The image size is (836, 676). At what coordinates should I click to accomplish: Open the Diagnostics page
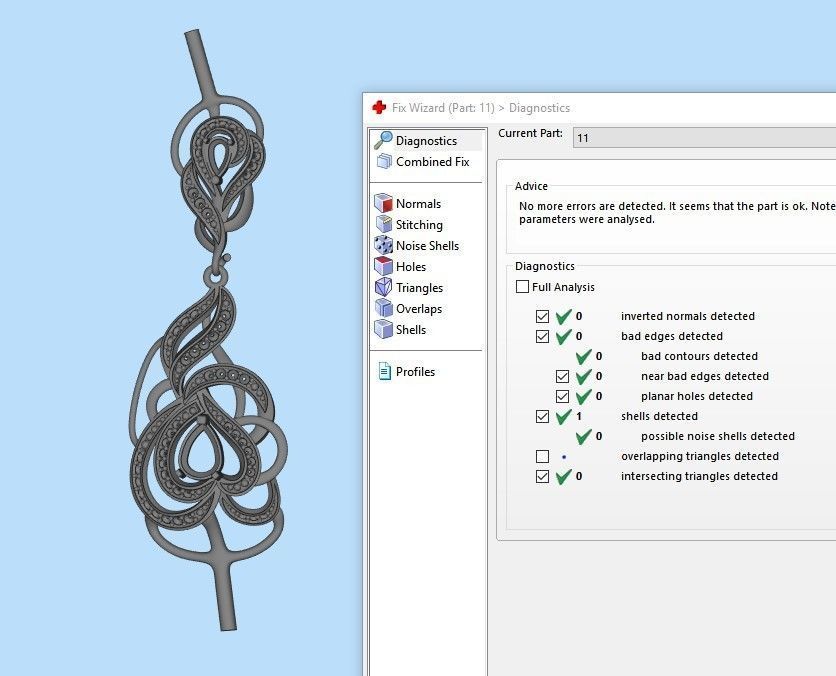427,140
